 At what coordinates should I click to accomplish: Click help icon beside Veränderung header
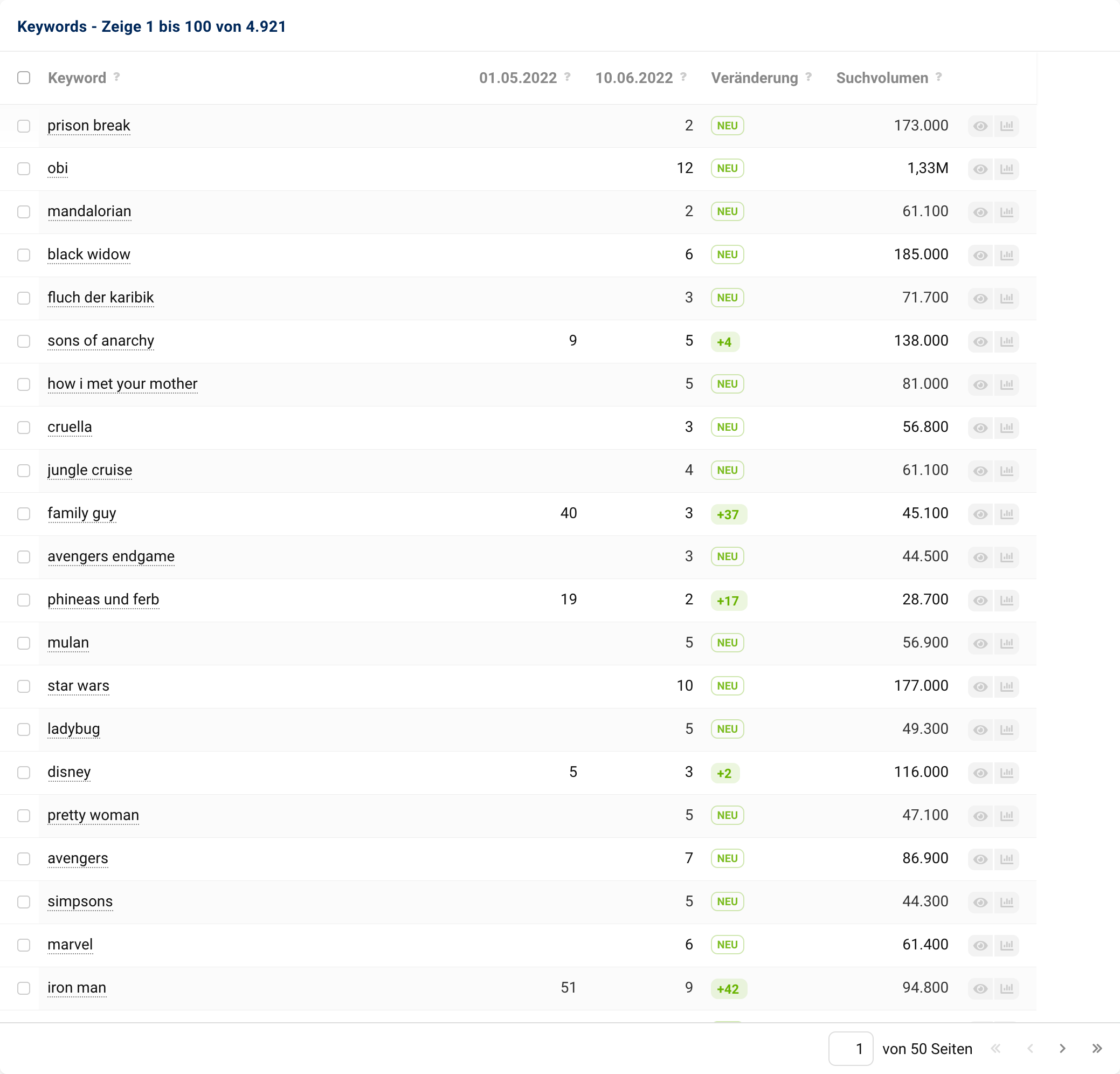click(808, 77)
